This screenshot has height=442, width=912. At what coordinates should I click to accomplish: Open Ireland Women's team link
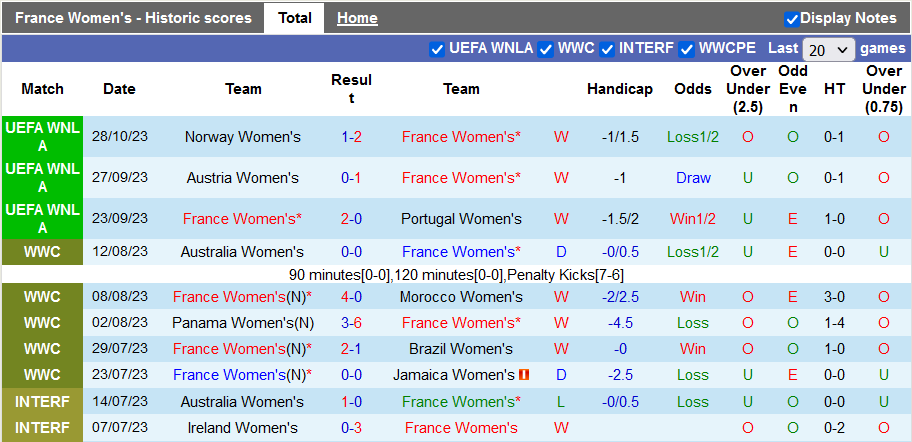tap(243, 428)
